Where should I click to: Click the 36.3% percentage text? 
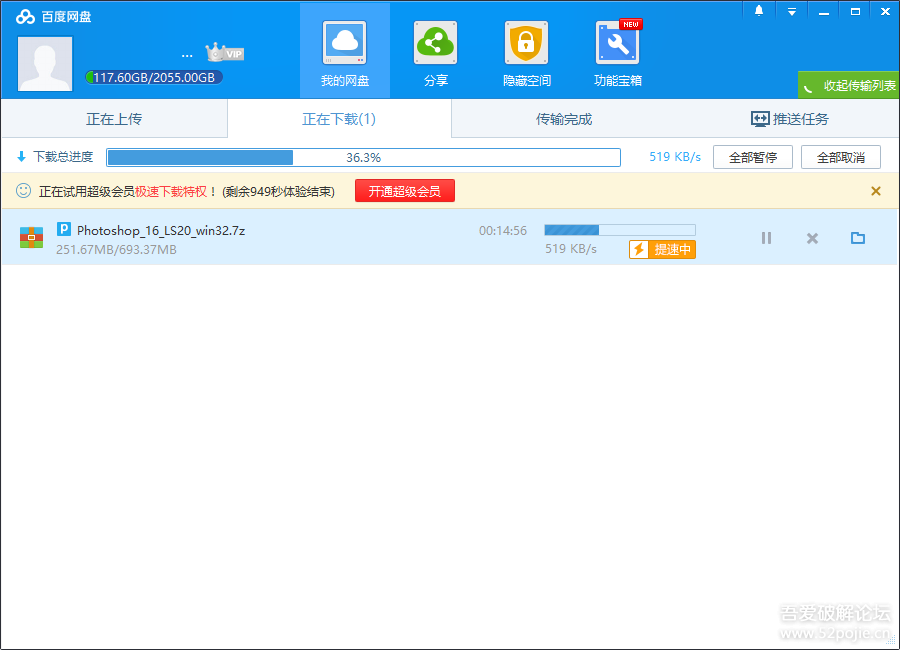pyautogui.click(x=363, y=157)
